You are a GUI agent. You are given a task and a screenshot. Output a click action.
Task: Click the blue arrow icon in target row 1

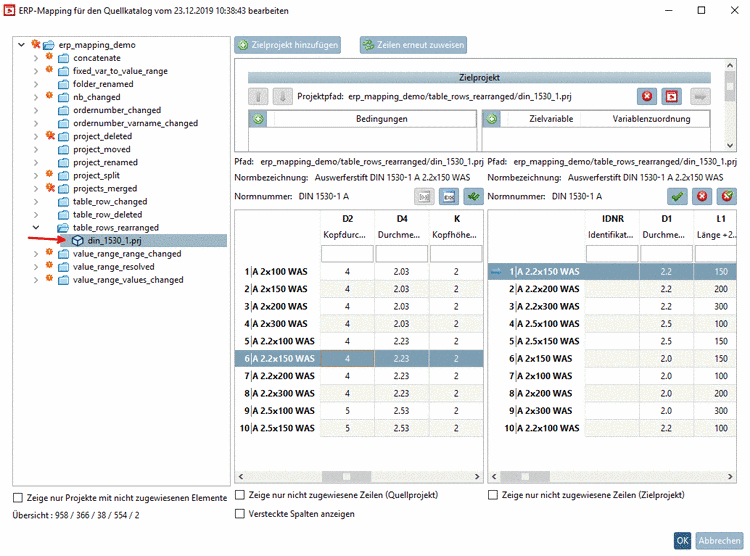pos(496,272)
